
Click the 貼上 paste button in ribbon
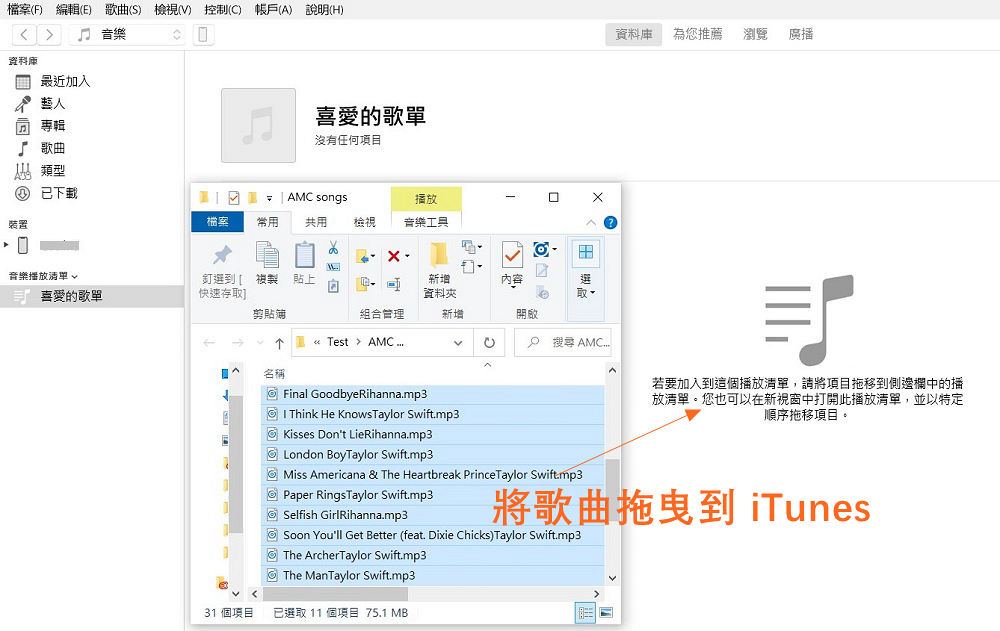click(x=304, y=263)
